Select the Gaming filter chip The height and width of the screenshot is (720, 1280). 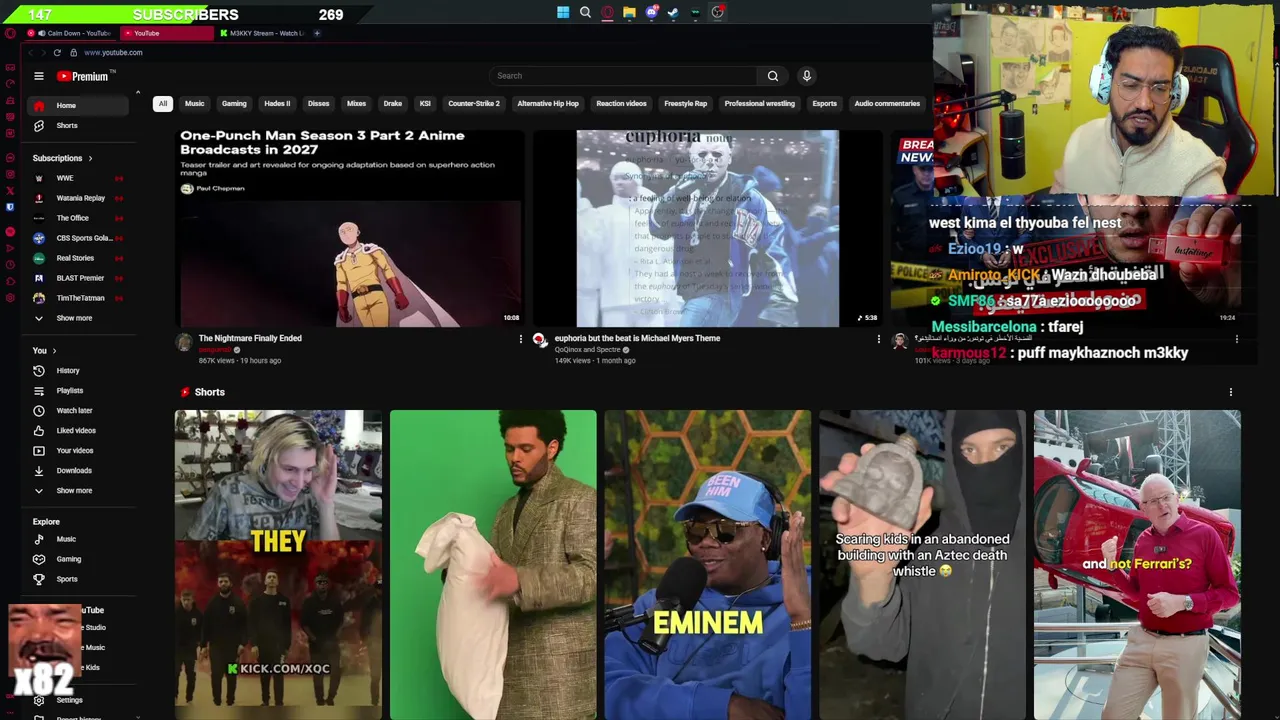(x=234, y=103)
